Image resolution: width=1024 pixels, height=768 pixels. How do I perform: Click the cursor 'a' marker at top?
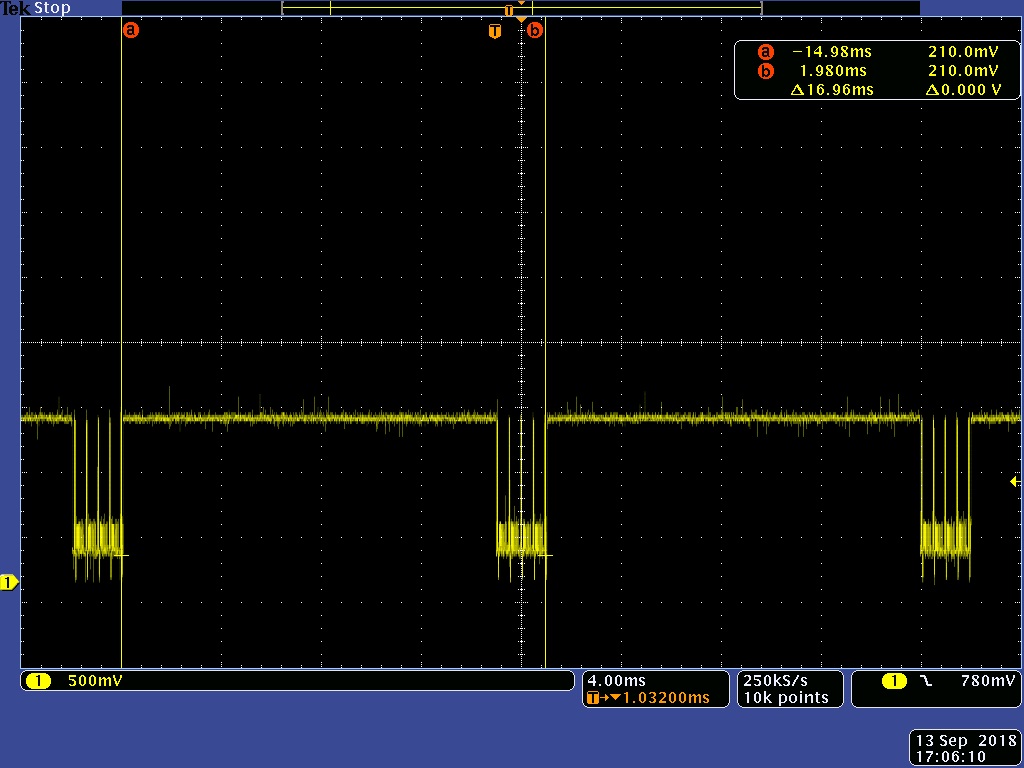(x=131, y=30)
